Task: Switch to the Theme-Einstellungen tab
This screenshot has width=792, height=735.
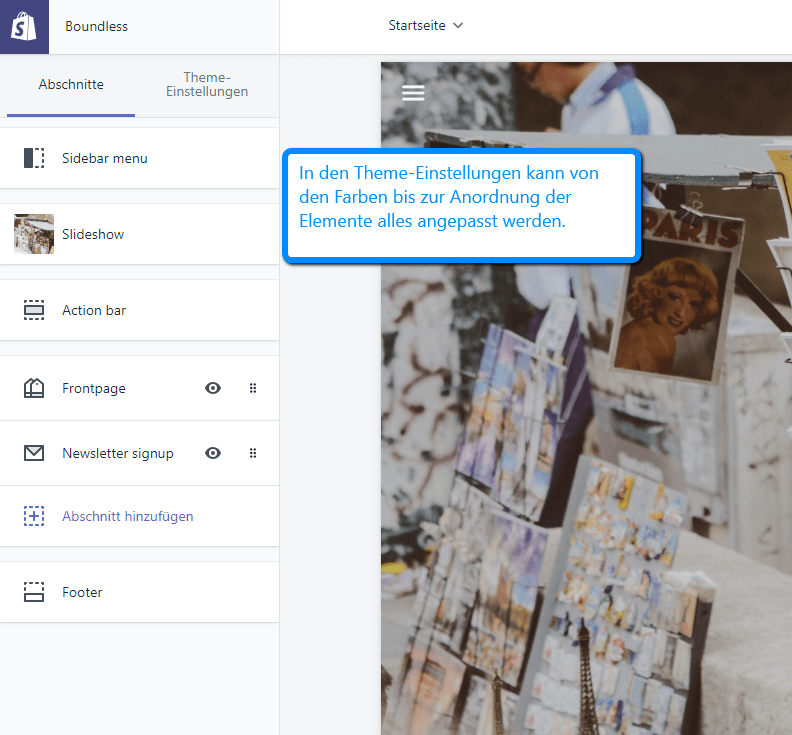Action: point(207,84)
